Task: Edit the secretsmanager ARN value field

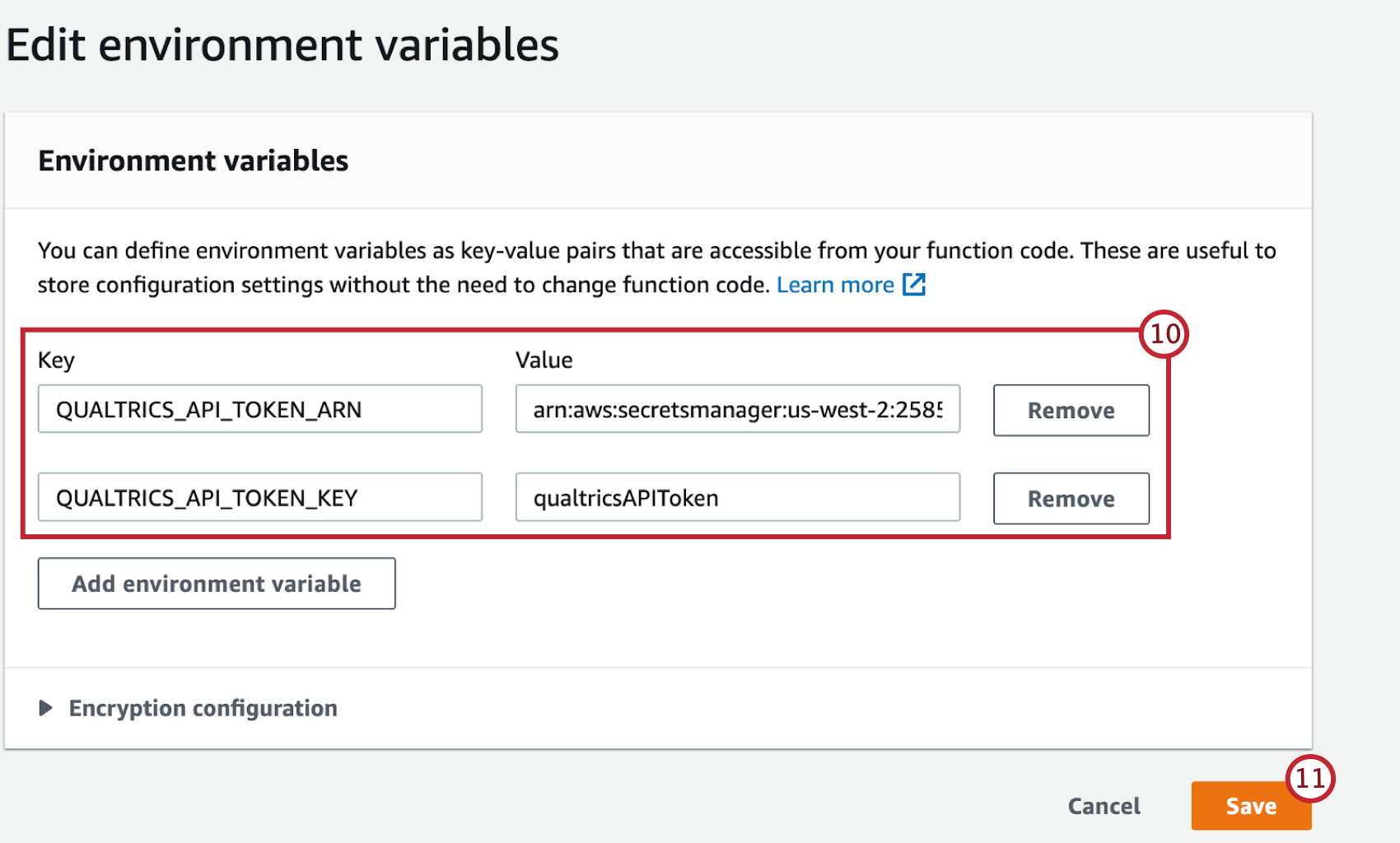Action: point(737,409)
